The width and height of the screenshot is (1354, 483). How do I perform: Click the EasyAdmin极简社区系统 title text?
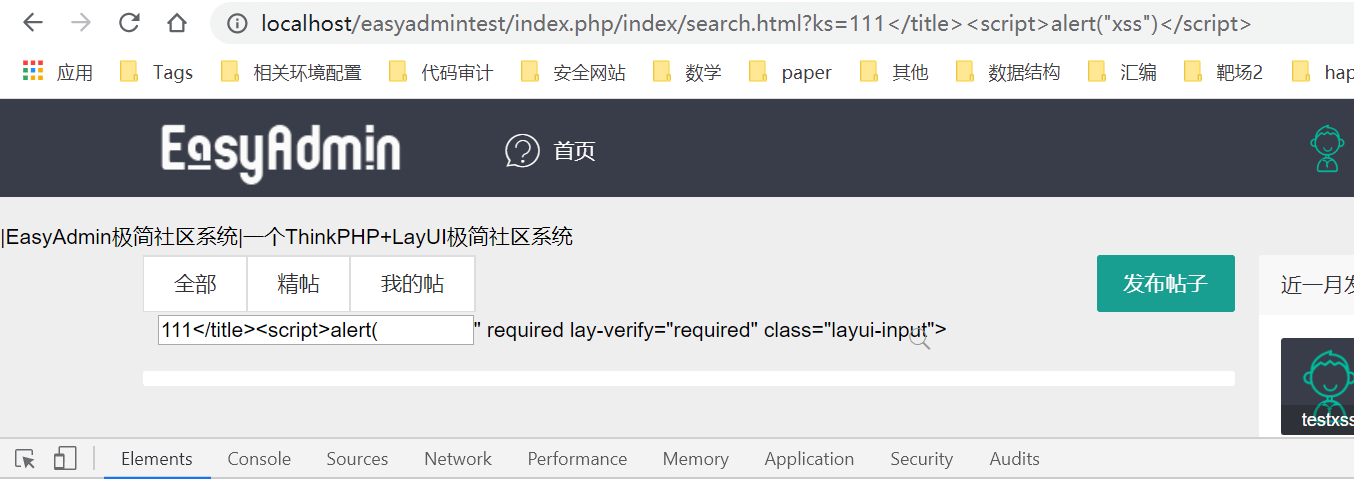pyautogui.click(x=122, y=237)
